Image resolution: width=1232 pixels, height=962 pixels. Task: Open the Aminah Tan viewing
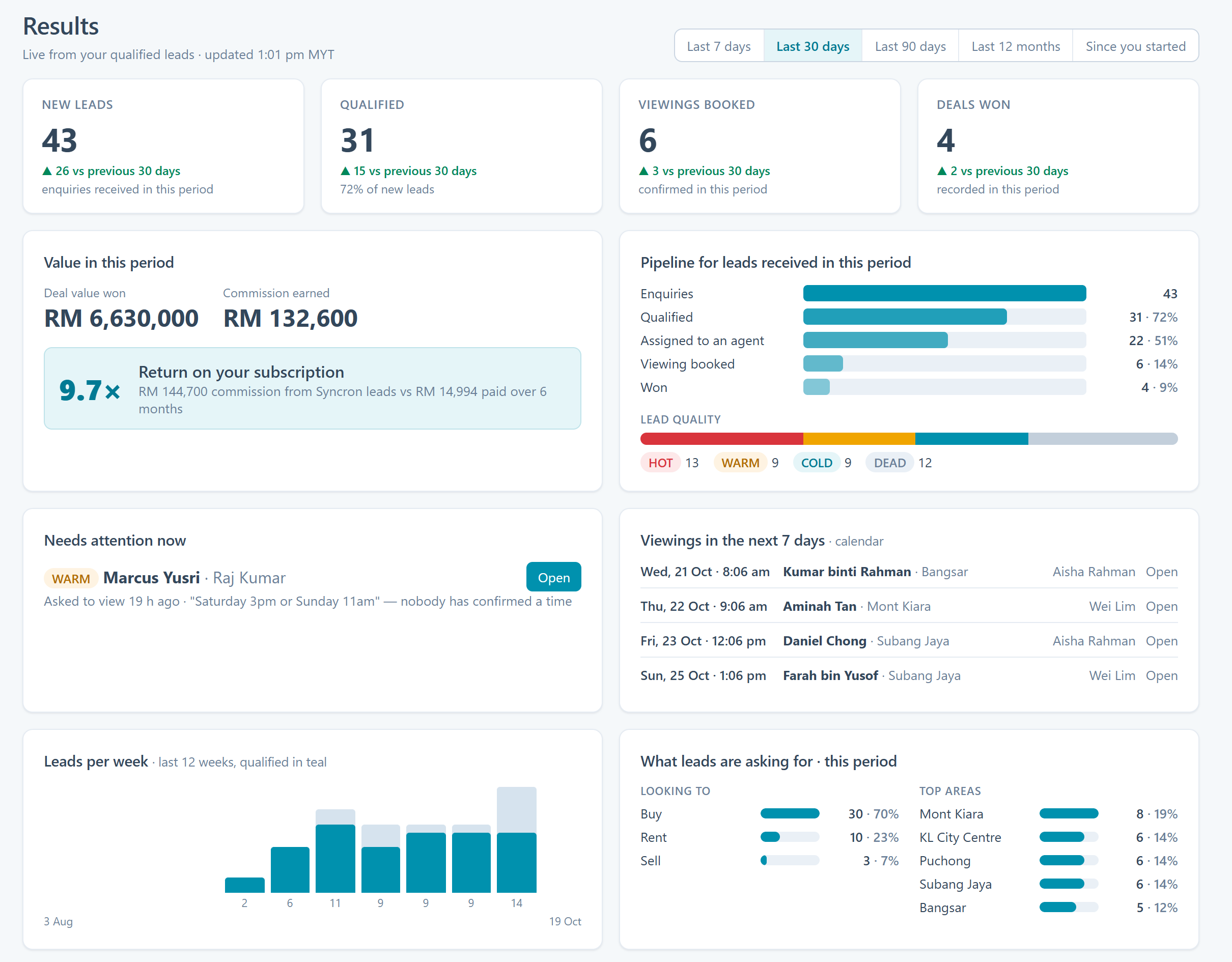coord(1161,606)
